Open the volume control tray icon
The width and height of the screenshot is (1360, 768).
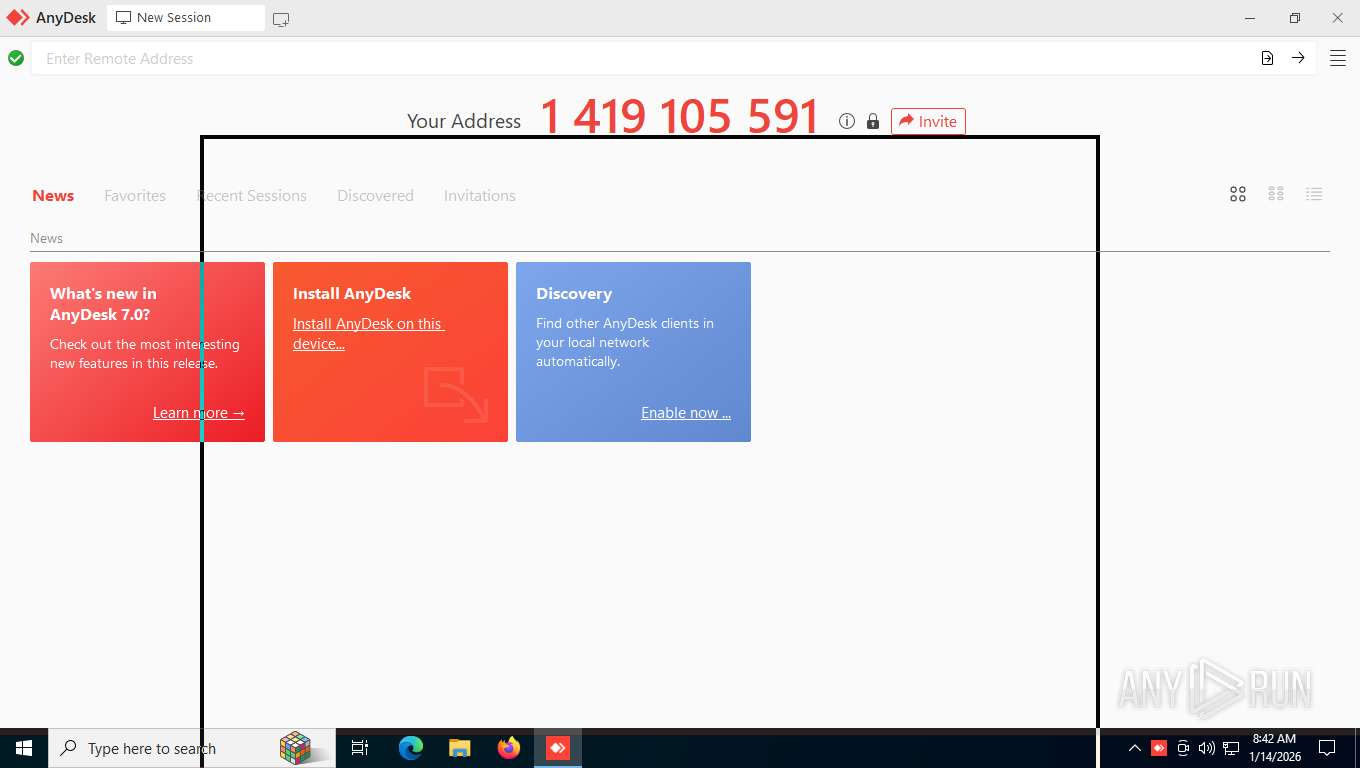pos(1206,748)
